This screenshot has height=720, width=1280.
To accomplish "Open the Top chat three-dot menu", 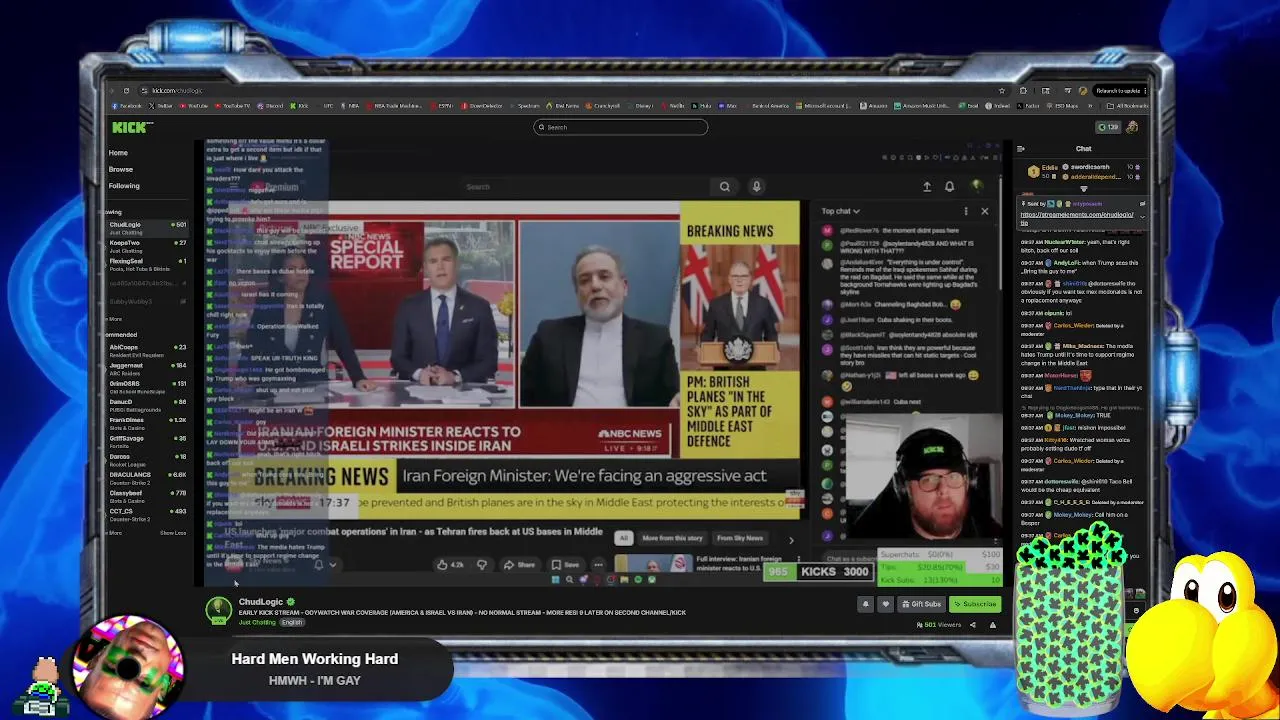I will click(x=966, y=211).
